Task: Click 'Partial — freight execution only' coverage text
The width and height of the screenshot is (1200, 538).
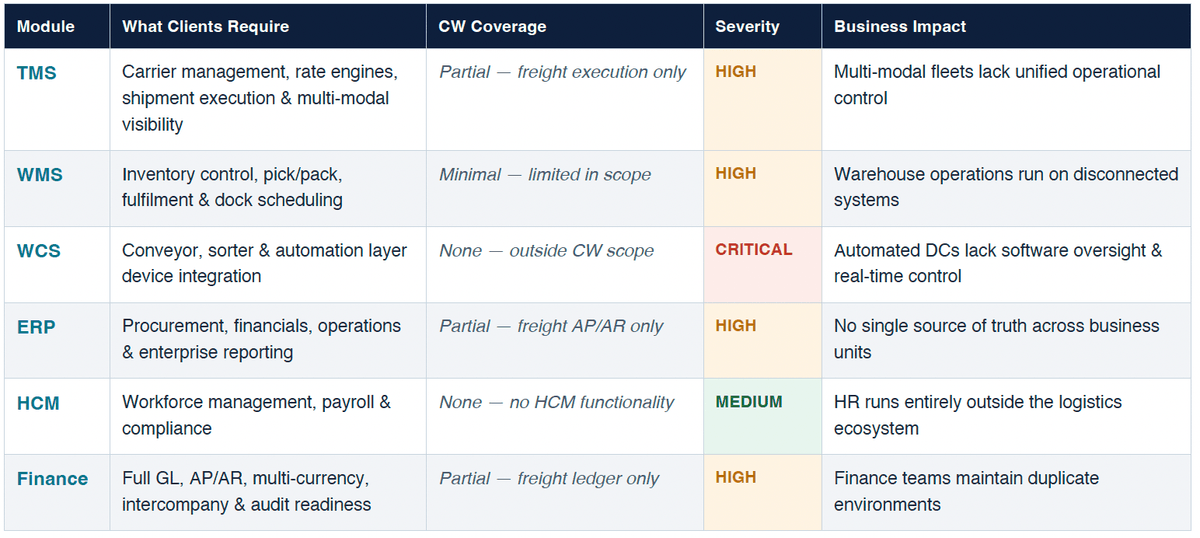Action: (x=563, y=72)
